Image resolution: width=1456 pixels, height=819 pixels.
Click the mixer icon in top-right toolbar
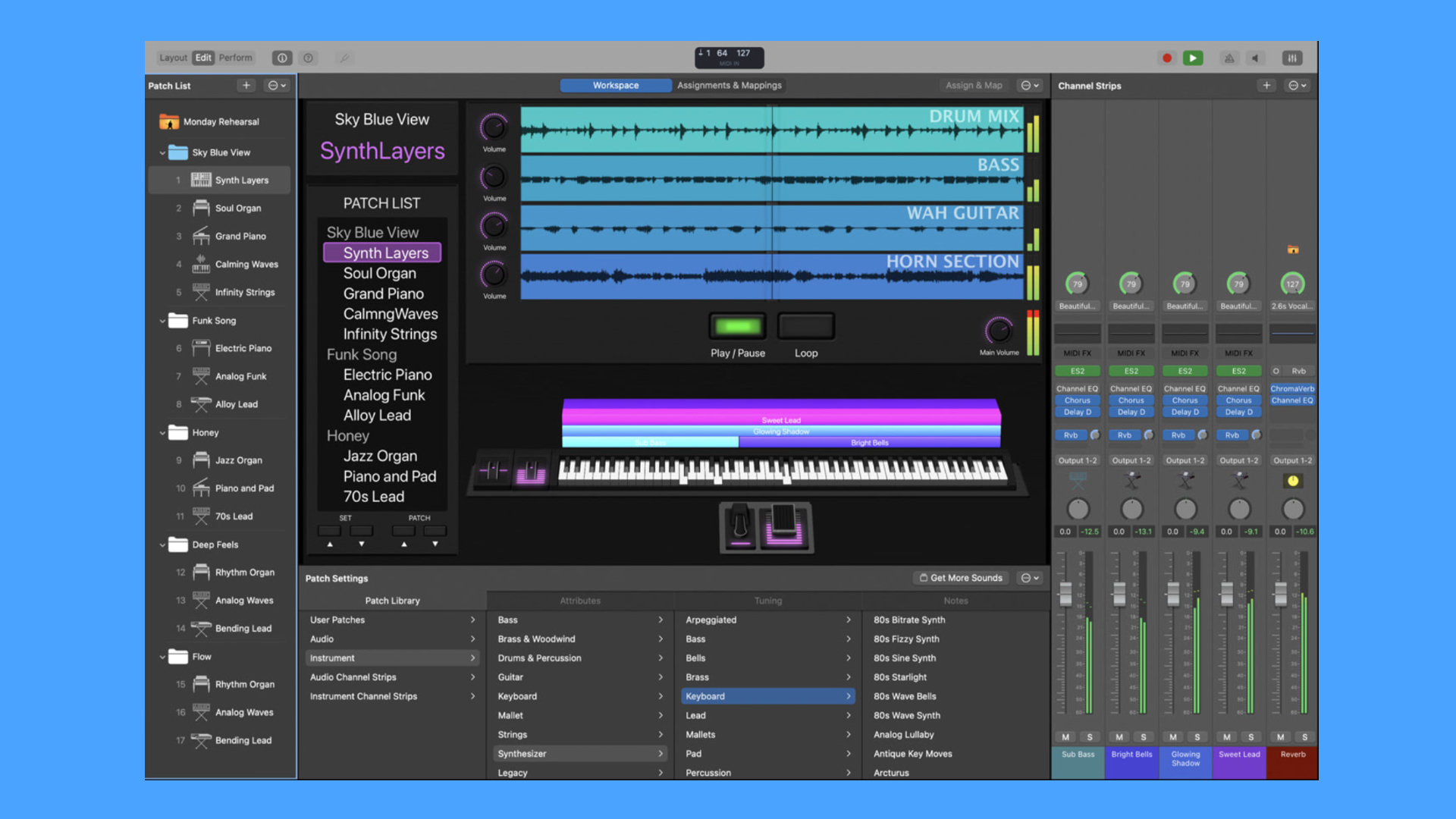tap(1292, 58)
